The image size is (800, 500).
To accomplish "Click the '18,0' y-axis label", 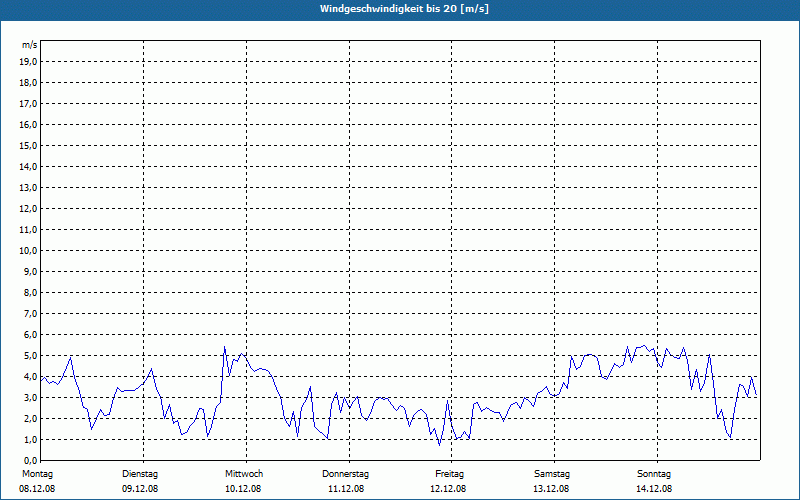I will pos(28,83).
